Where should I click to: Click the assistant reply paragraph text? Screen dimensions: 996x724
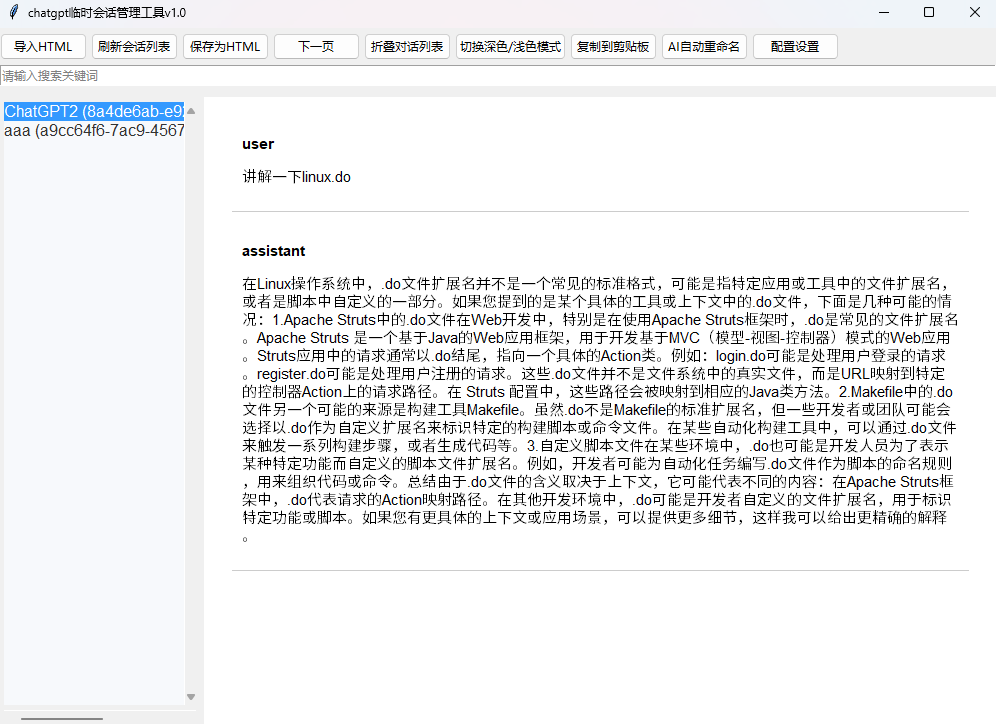click(600, 410)
